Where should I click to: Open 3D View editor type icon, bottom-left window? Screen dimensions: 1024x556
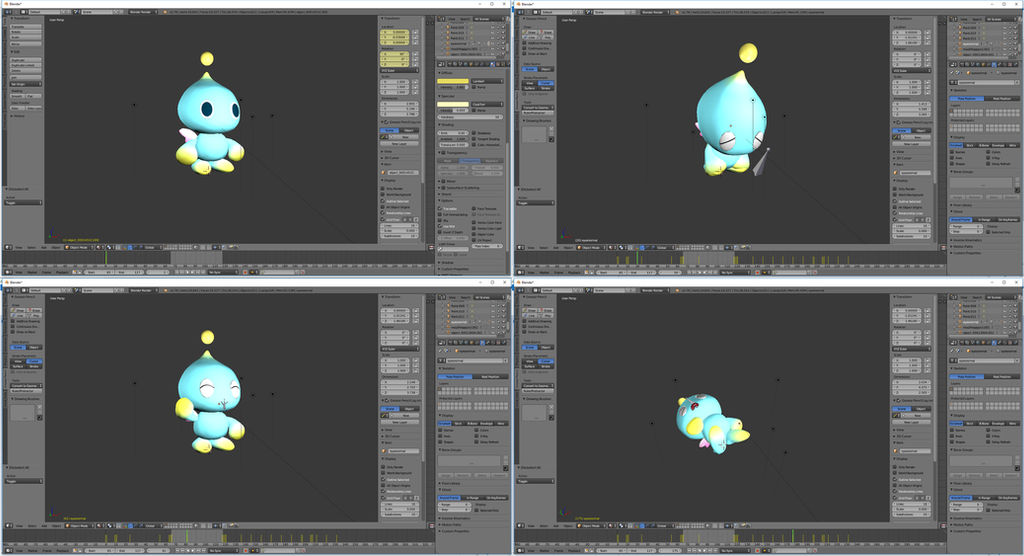click(8, 525)
